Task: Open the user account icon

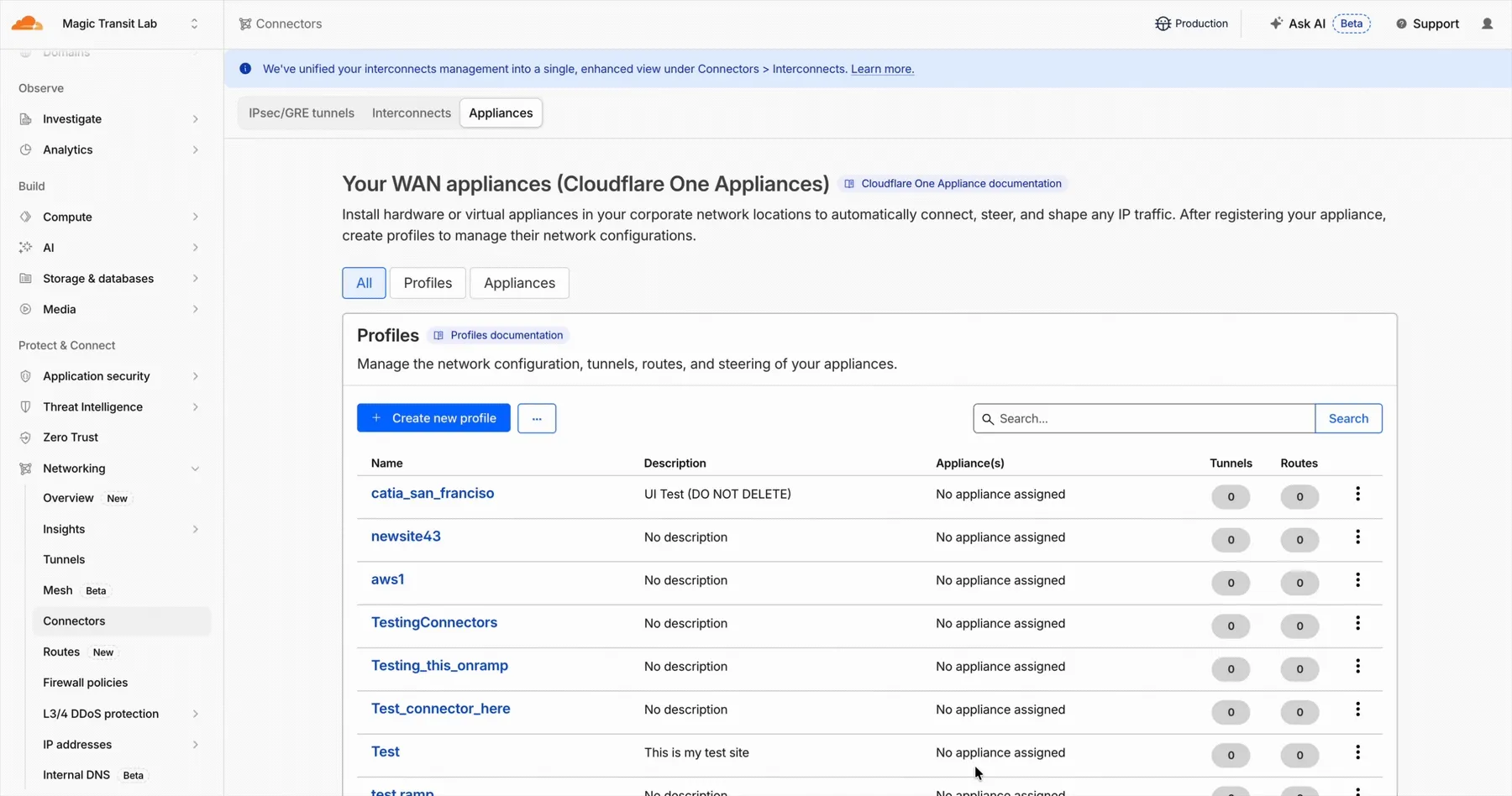Action: [x=1487, y=24]
